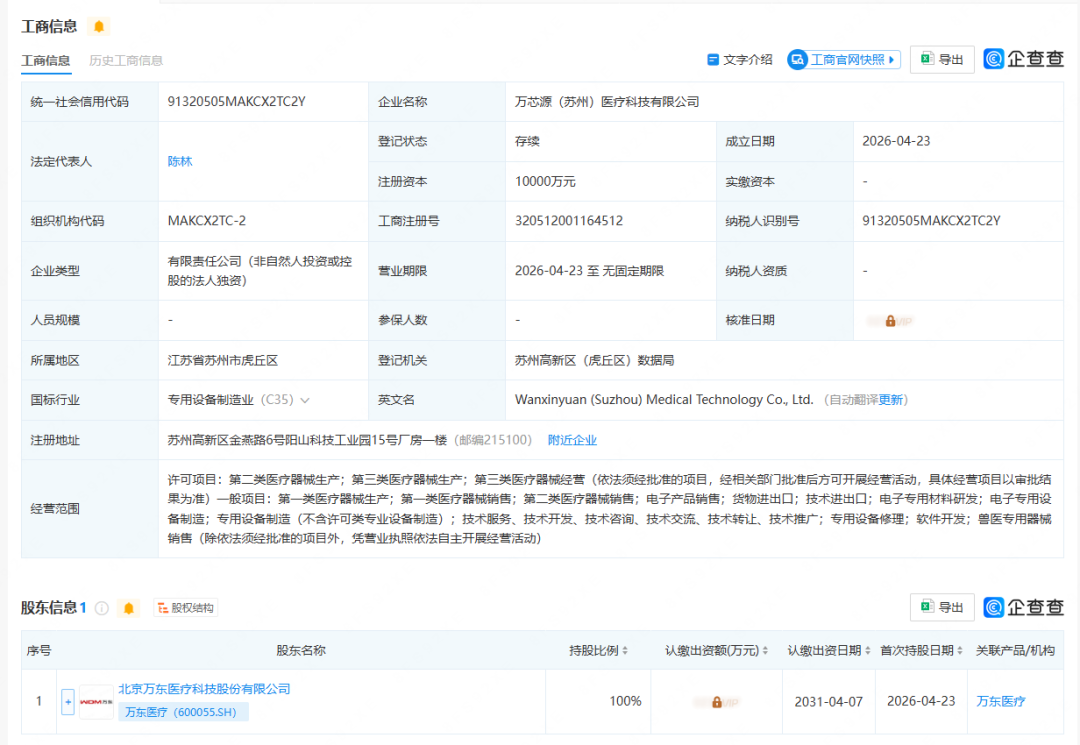Open legal representative 陈林 link

pos(180,161)
